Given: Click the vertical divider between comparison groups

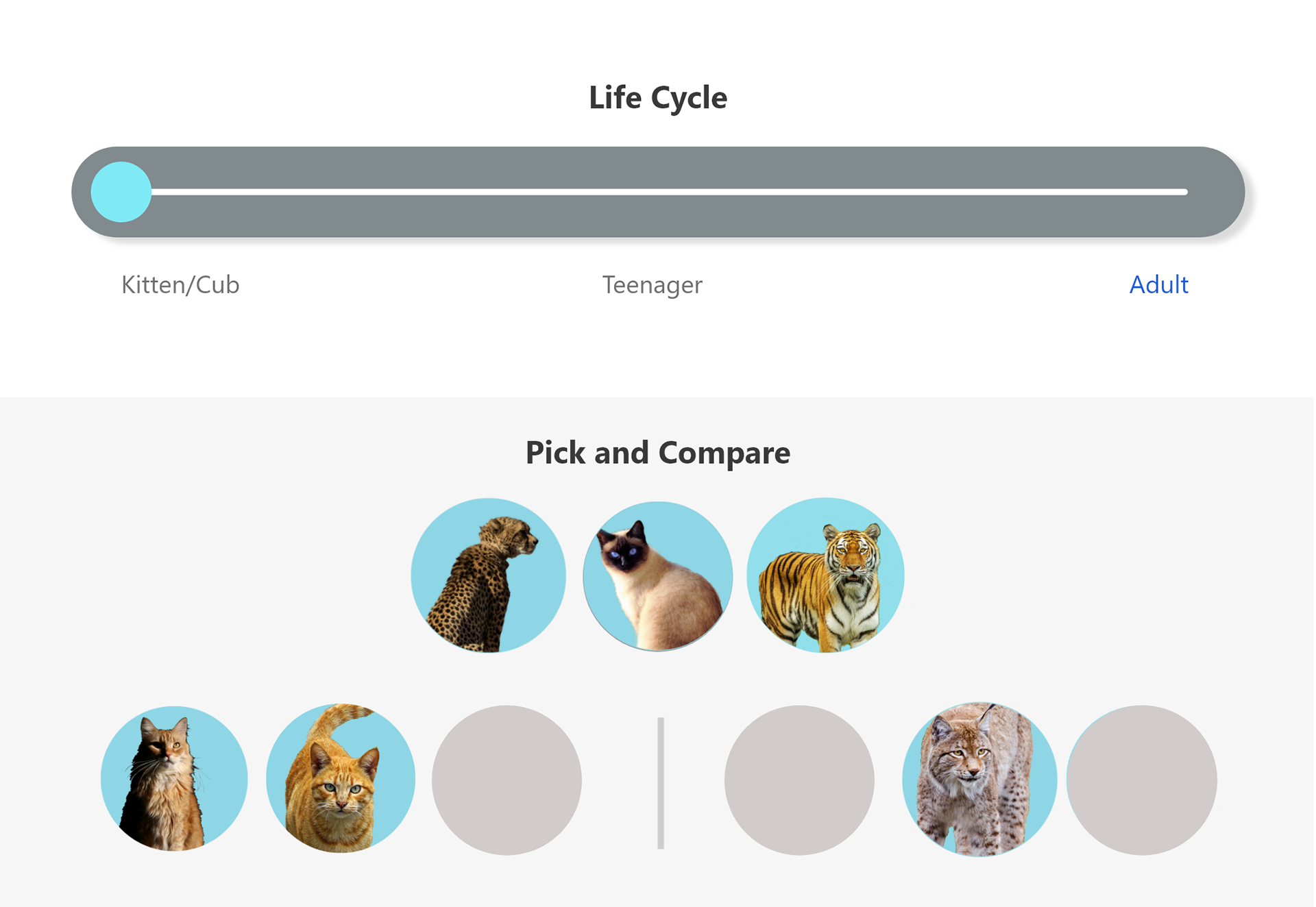Looking at the screenshot, I should click(x=661, y=783).
